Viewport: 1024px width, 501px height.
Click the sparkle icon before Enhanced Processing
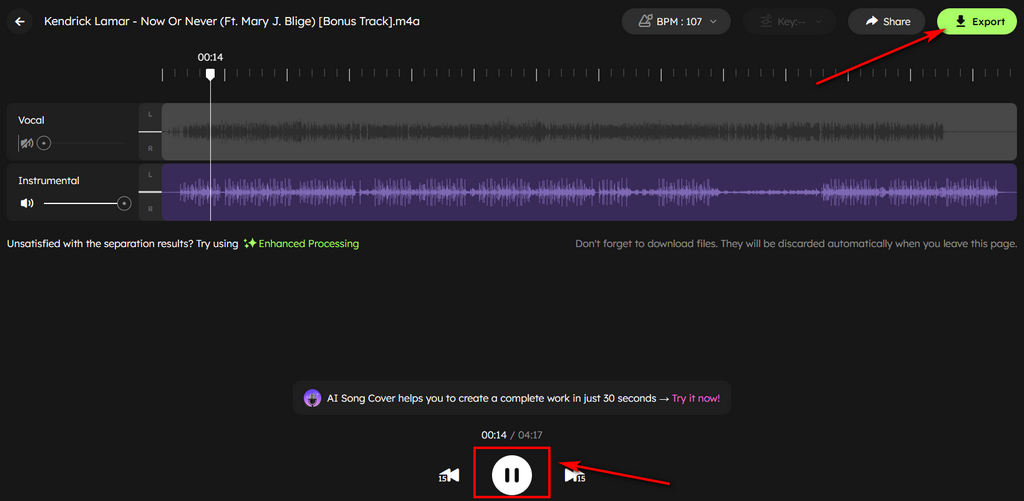(249, 244)
